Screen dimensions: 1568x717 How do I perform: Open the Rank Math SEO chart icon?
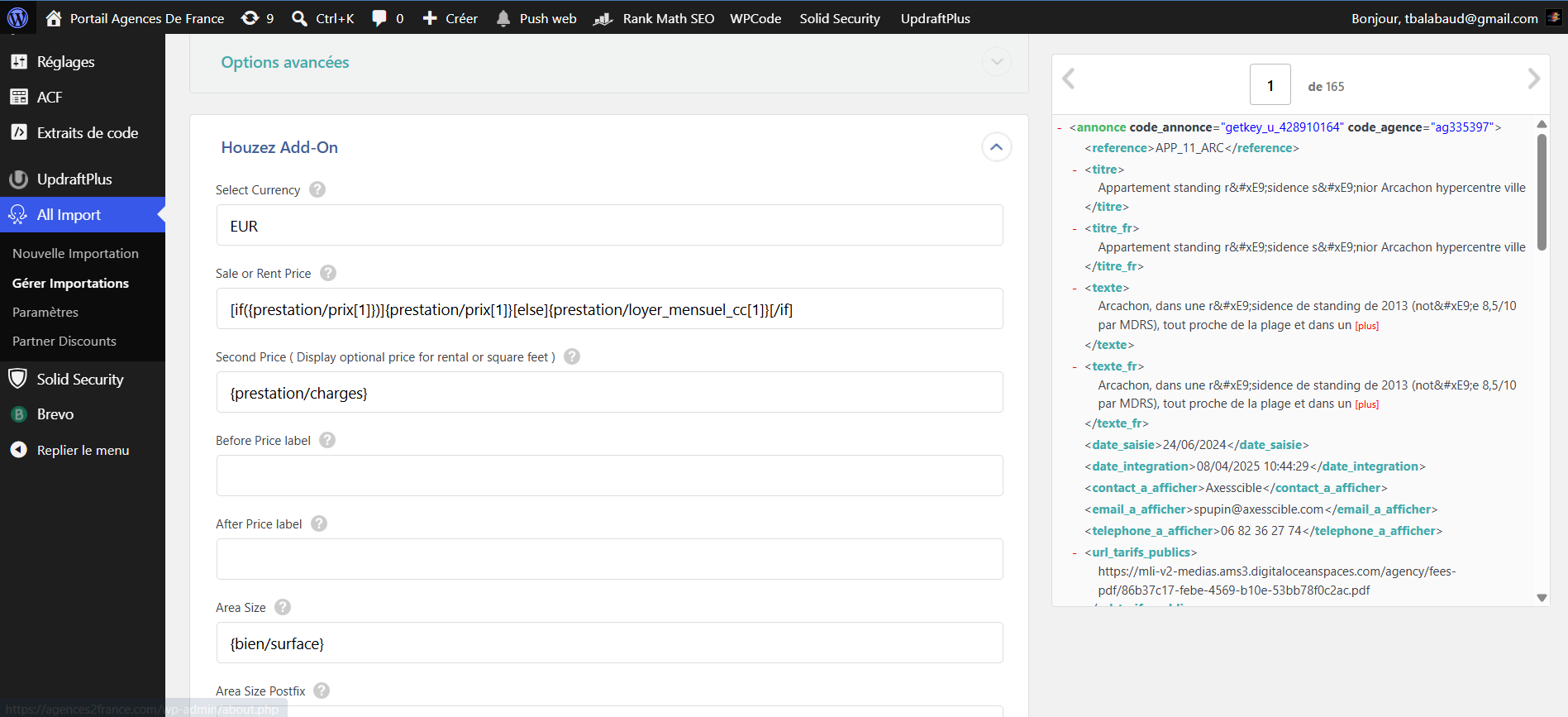click(x=603, y=18)
